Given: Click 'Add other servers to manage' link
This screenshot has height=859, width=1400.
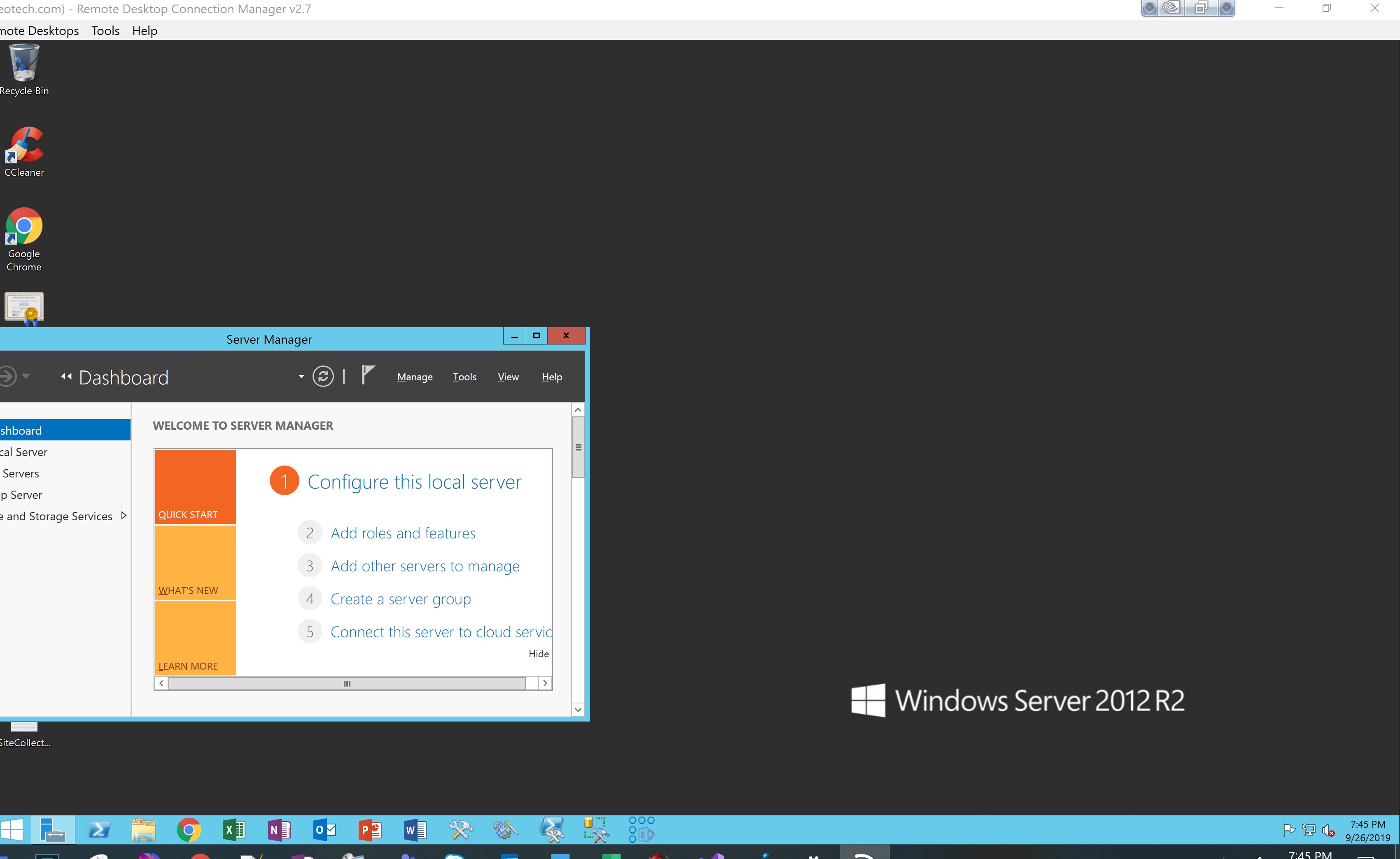Looking at the screenshot, I should point(425,566).
